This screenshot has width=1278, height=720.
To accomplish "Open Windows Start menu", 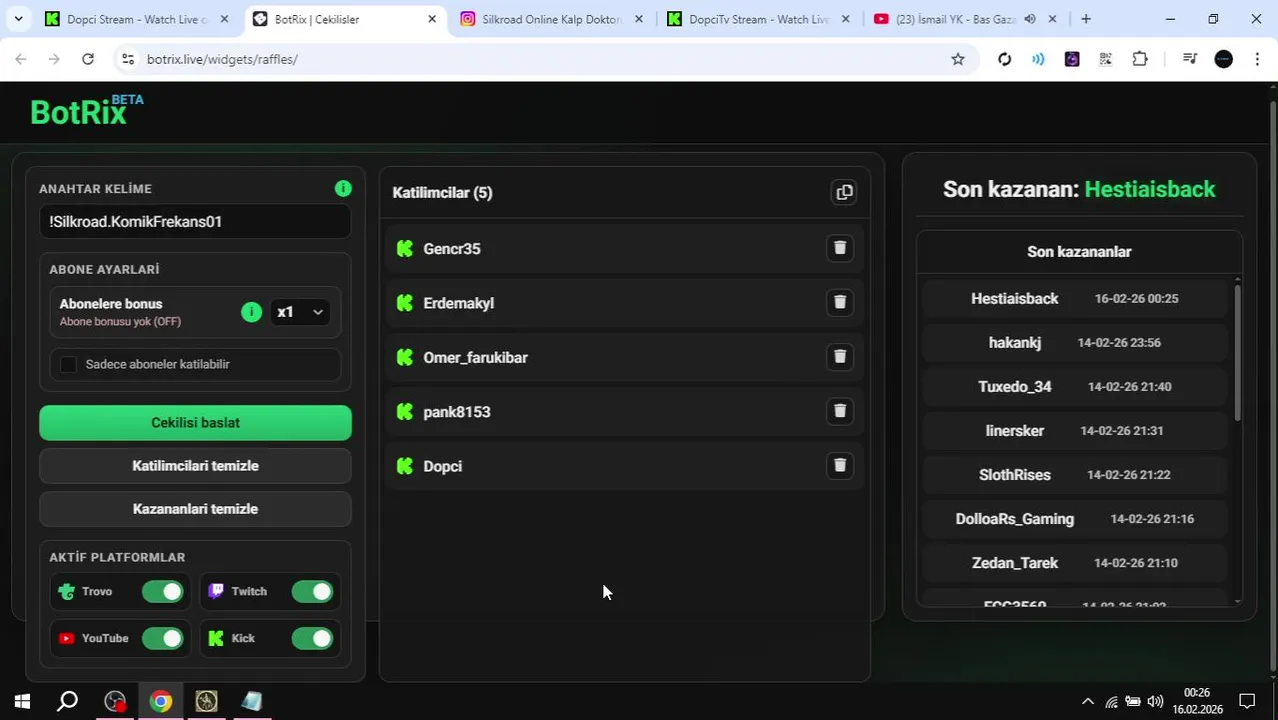I will 22,701.
